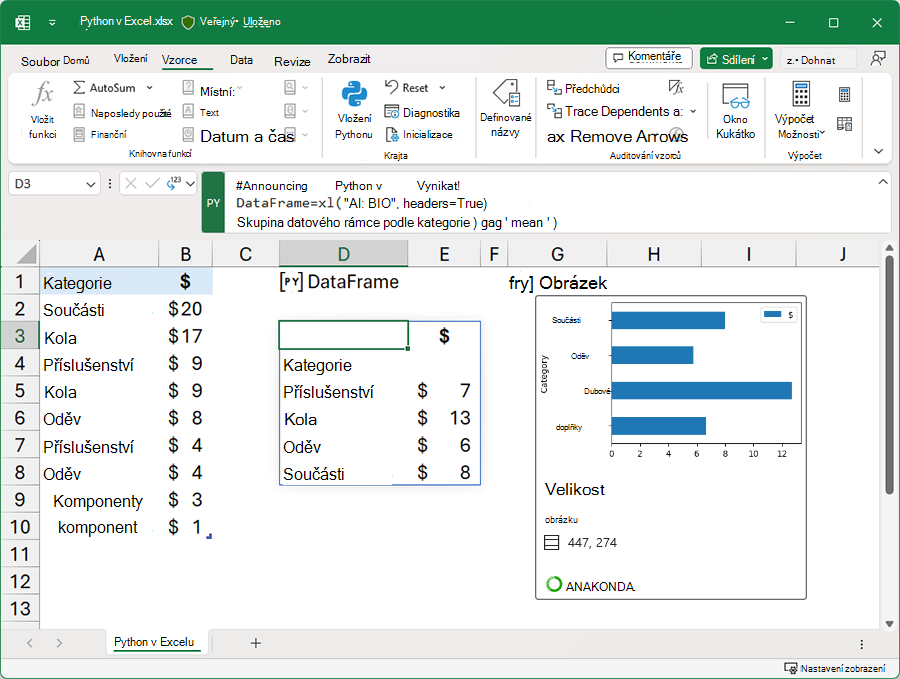Image resolution: width=900 pixels, height=679 pixels.
Task: Select row 3 header
Action: (20, 336)
